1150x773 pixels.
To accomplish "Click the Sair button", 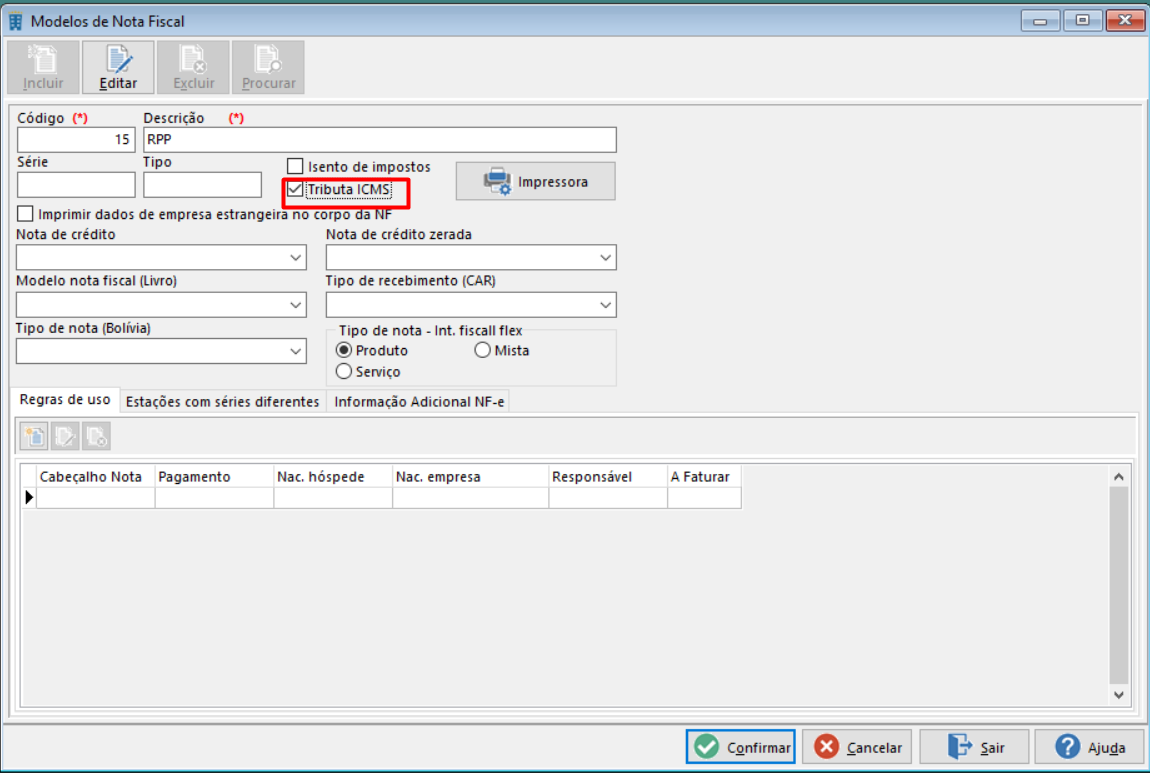I will click(974, 747).
